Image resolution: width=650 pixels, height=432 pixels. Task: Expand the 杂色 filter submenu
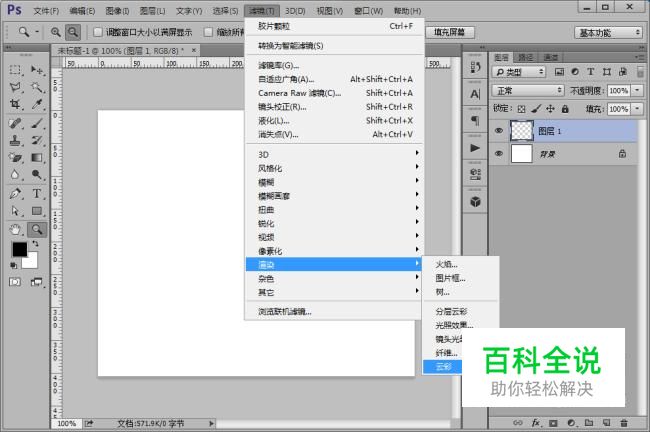click(x=335, y=278)
